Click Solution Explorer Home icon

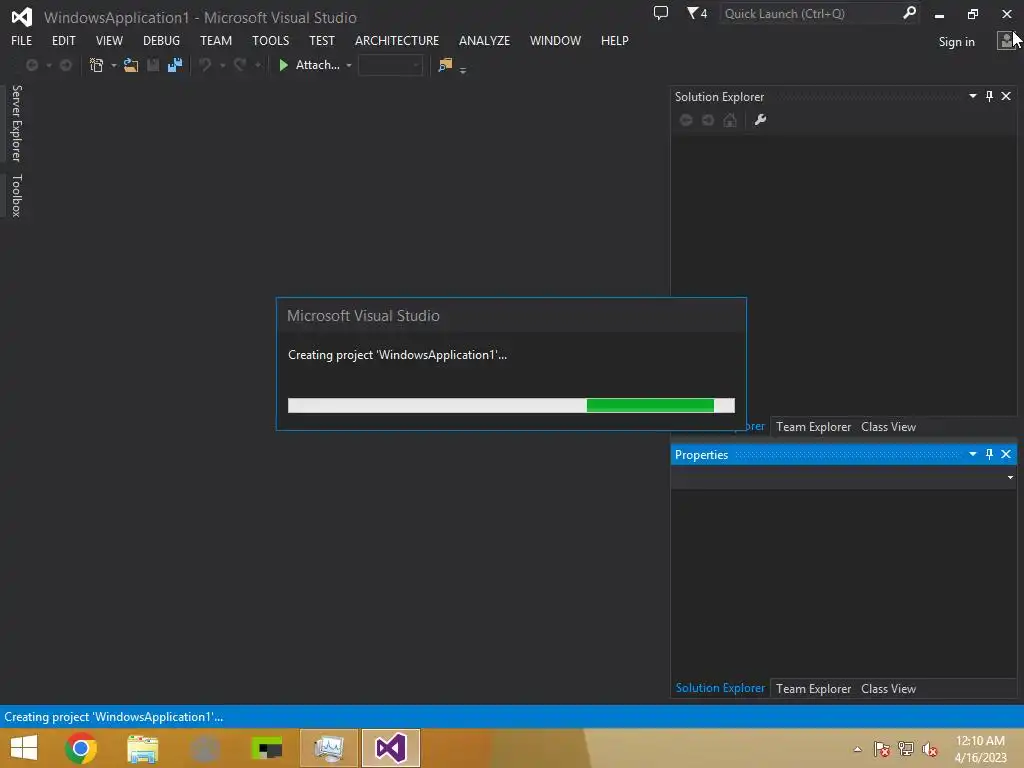point(730,120)
